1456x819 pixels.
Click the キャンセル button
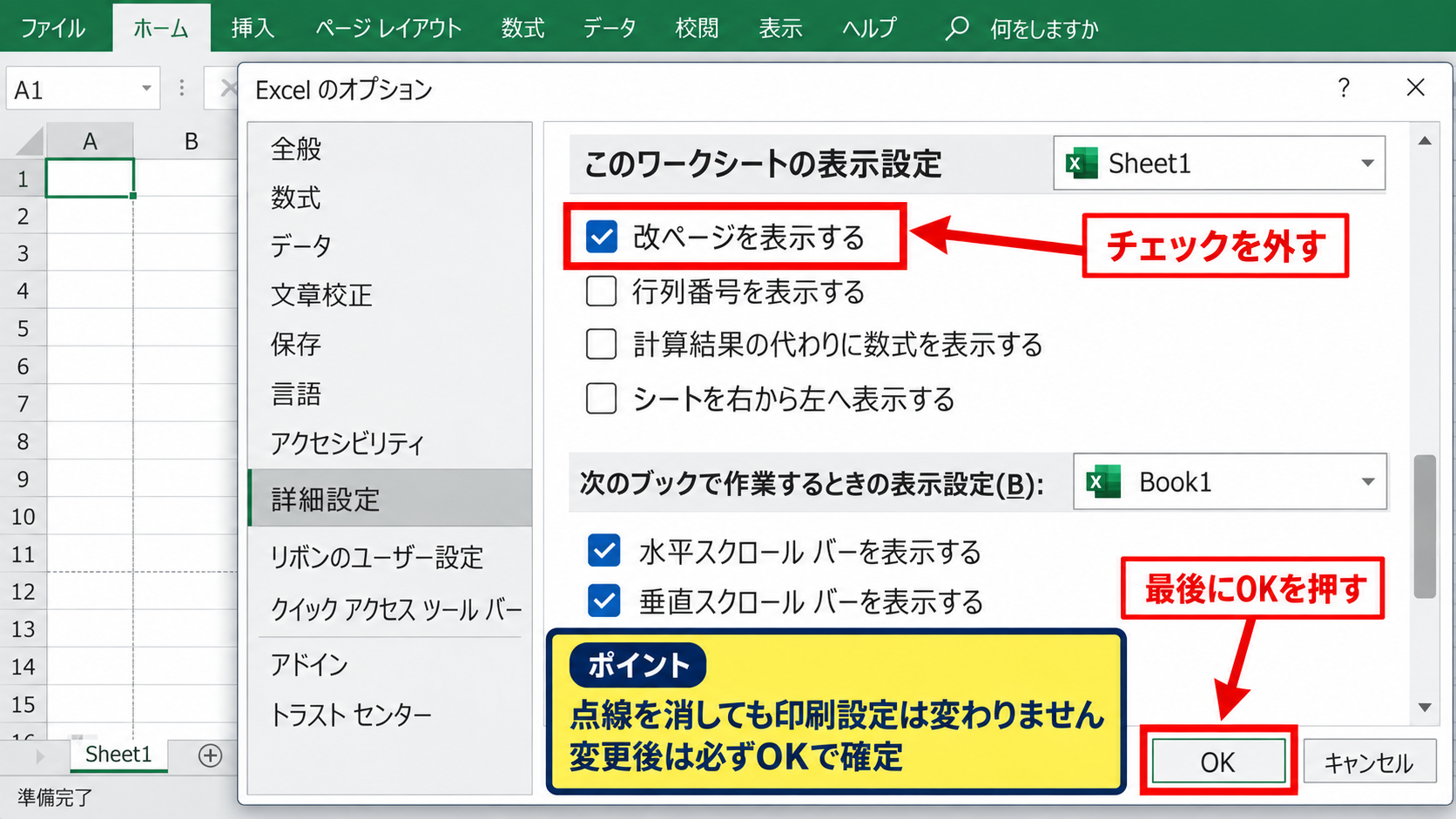coord(1369,762)
